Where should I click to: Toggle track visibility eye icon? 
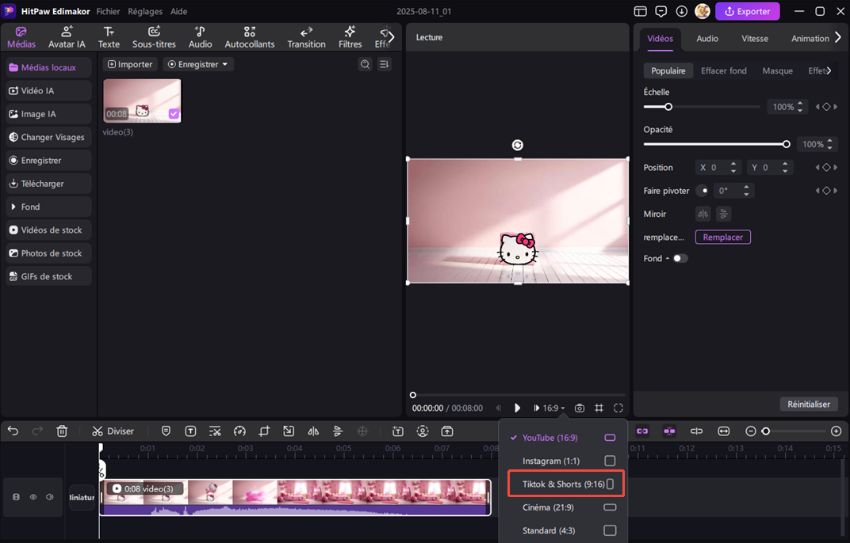pos(32,497)
